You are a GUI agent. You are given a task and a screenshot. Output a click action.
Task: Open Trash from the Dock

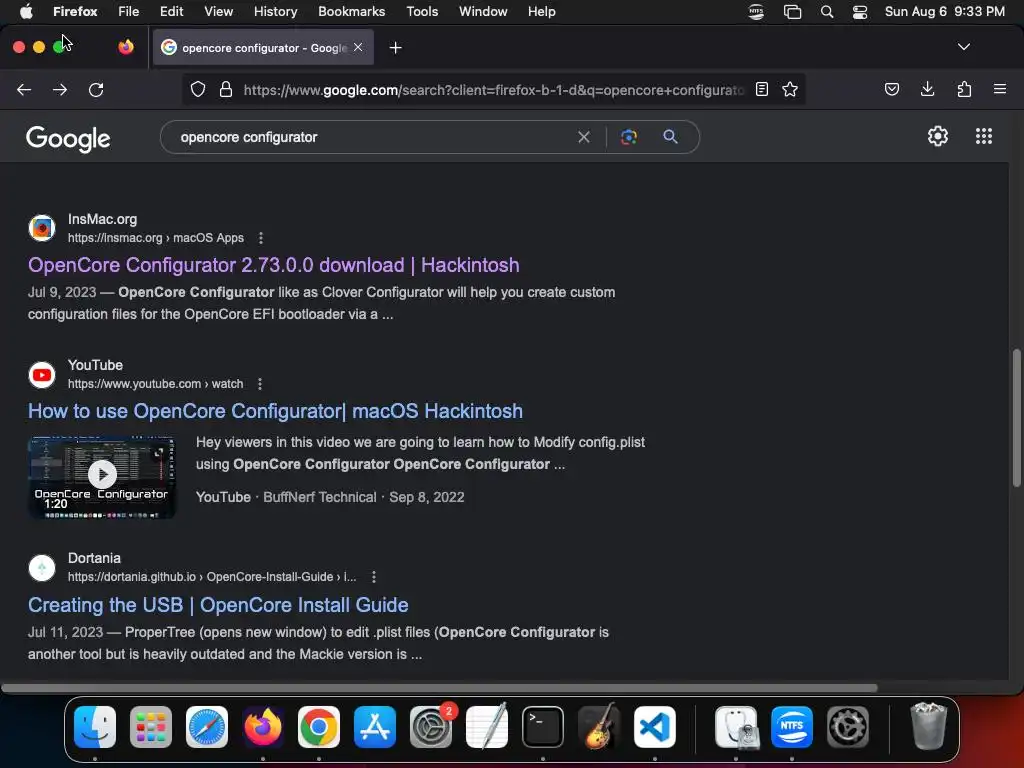tap(928, 726)
